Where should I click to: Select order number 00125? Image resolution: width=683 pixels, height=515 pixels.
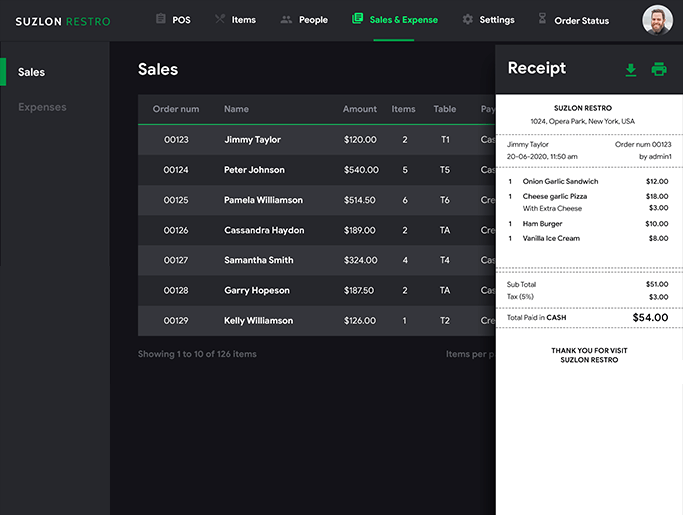pos(176,200)
